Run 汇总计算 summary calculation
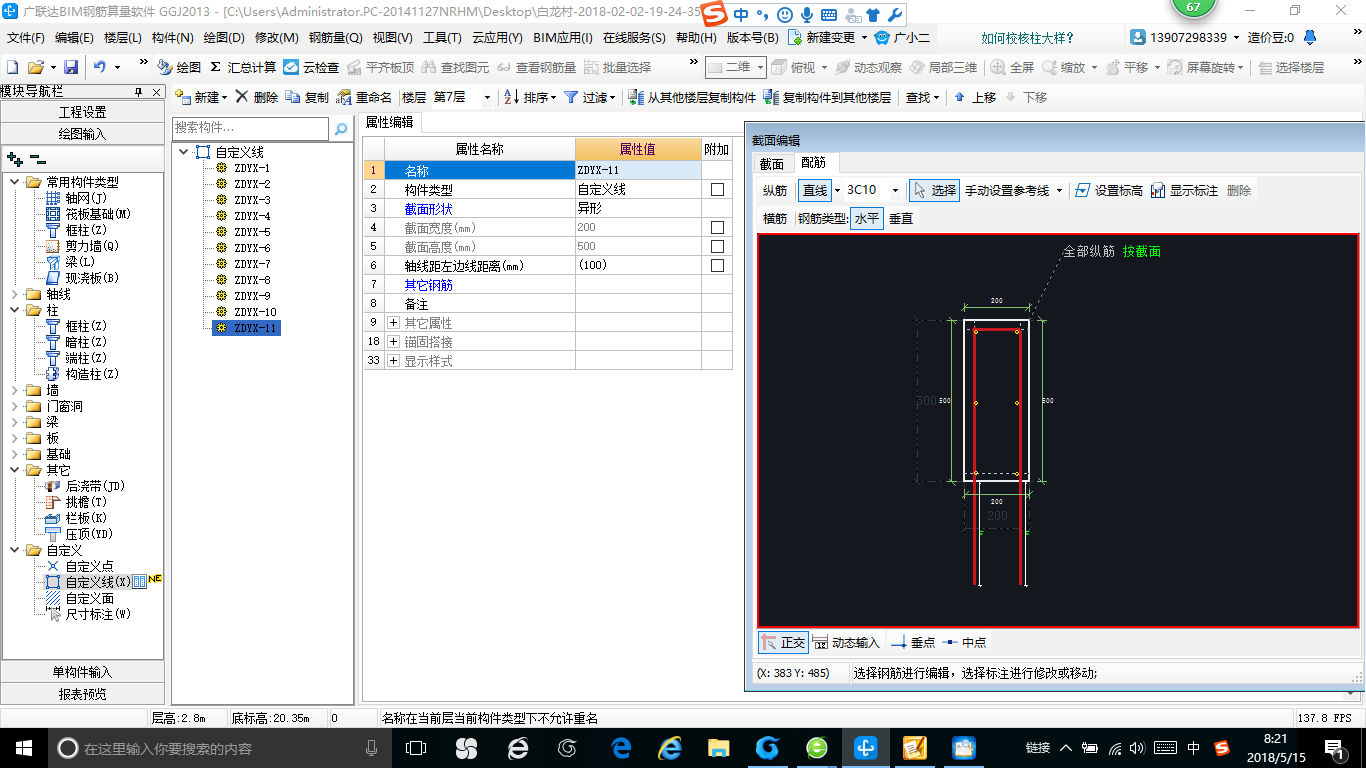 [243, 67]
